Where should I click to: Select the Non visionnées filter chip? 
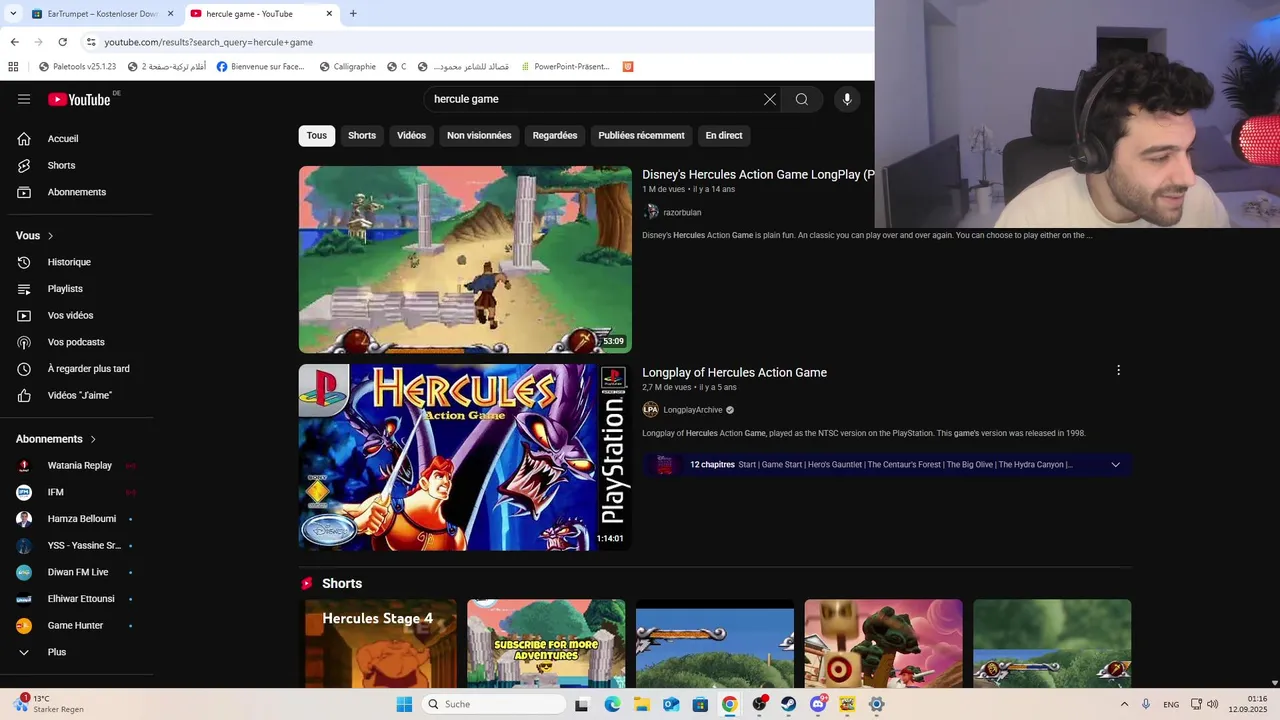click(x=479, y=136)
